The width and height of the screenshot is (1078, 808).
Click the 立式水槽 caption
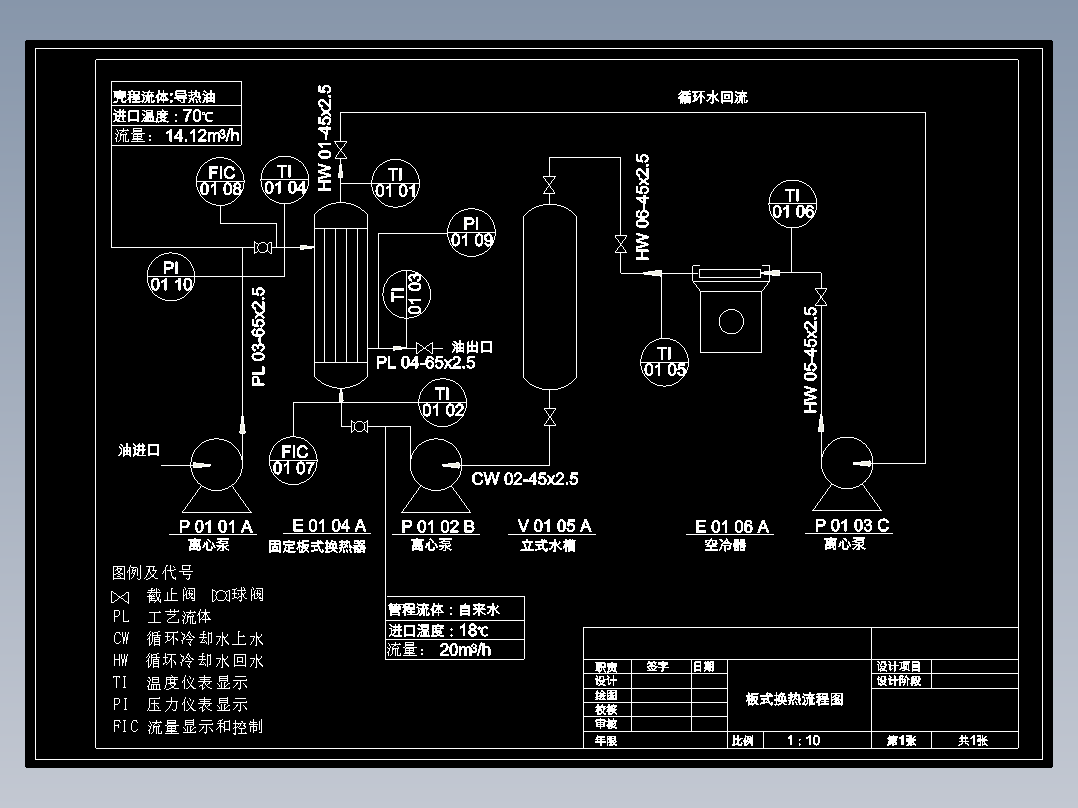[x=548, y=546]
